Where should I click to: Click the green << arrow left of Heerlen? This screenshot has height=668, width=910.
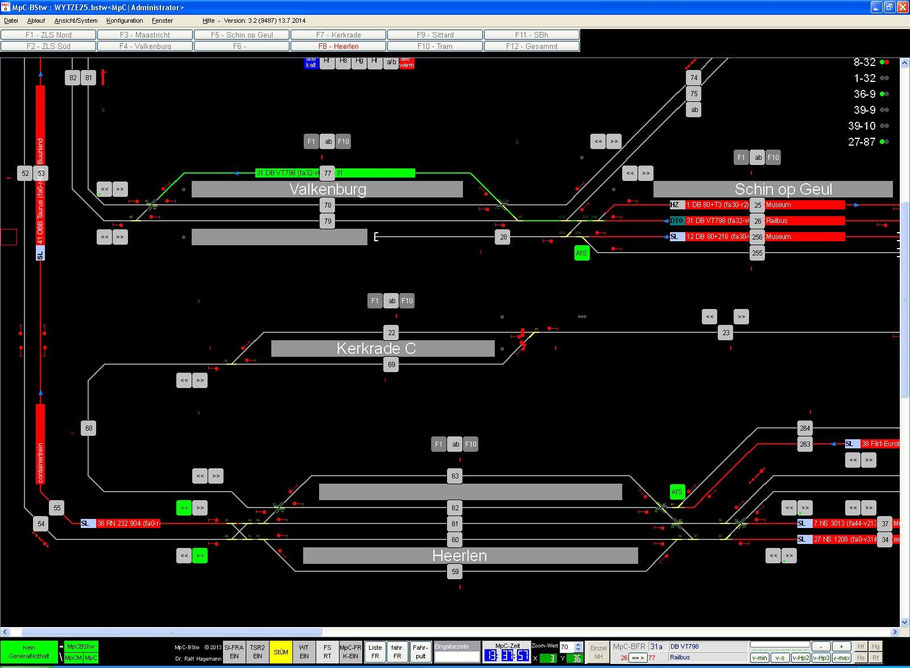[x=184, y=507]
